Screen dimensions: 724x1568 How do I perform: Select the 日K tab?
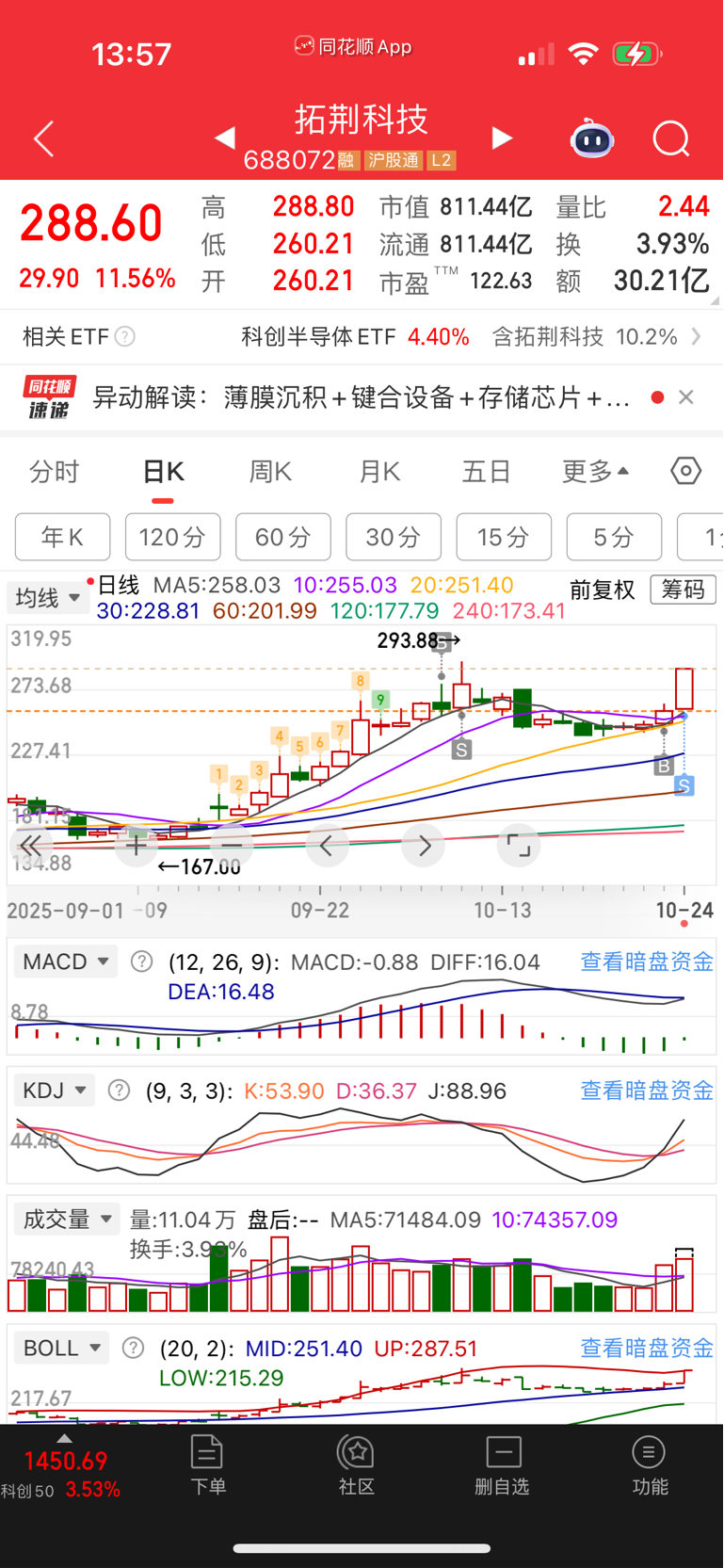[x=163, y=471]
